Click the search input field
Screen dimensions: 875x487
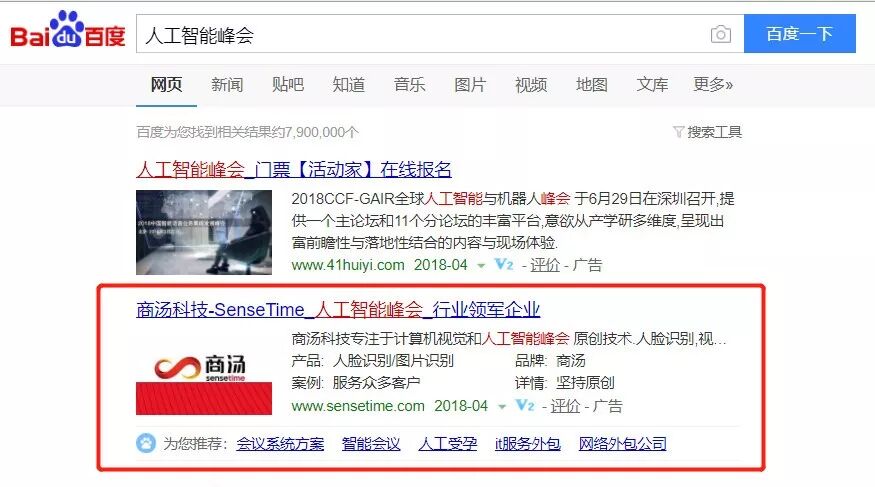424,35
